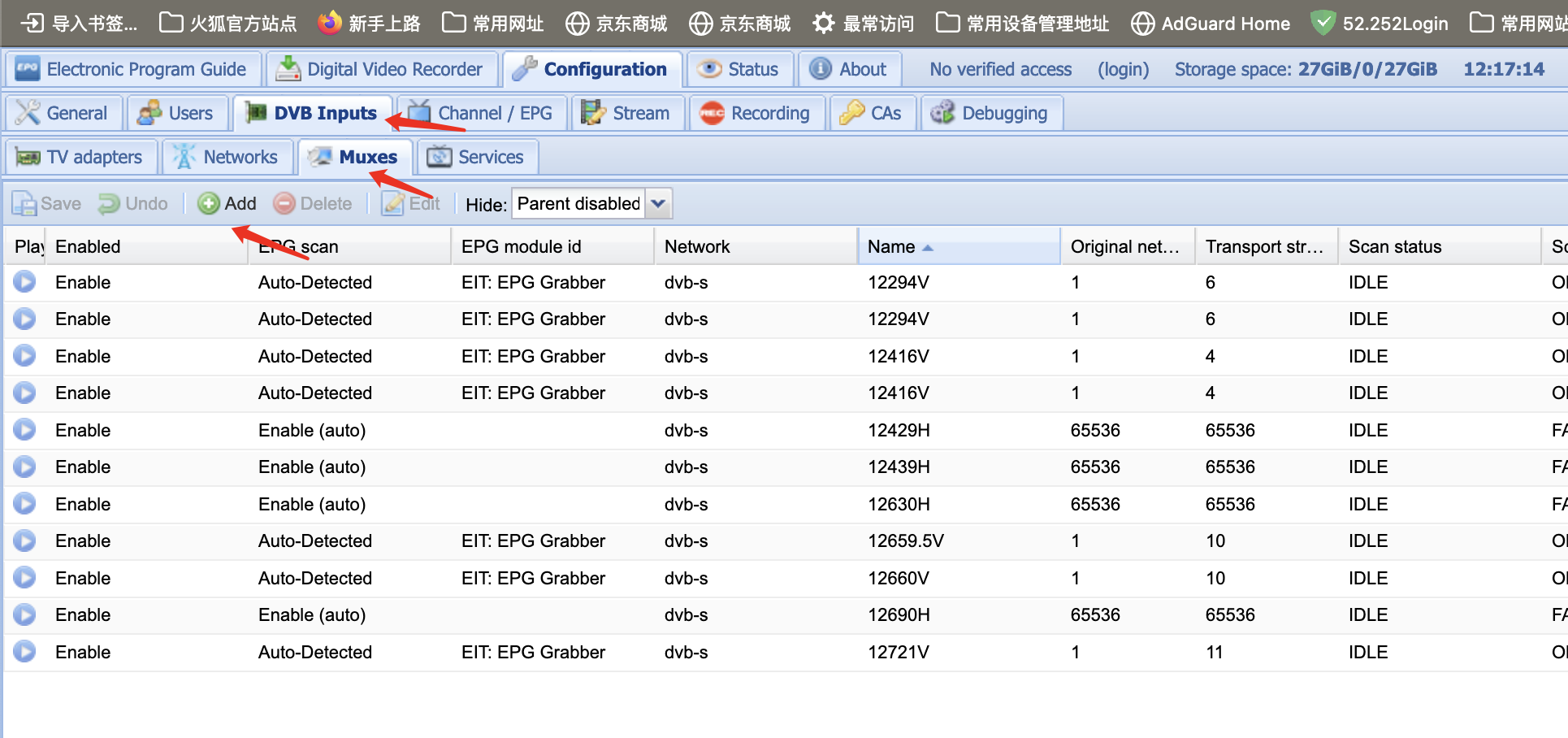
Task: Click the Parent disabled hide field
Action: tap(578, 204)
